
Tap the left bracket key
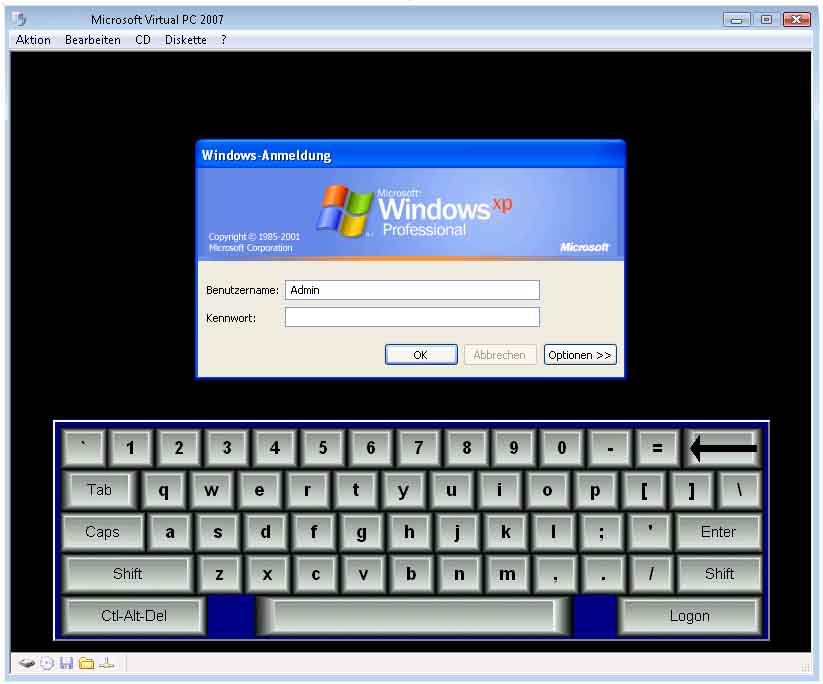coord(643,490)
